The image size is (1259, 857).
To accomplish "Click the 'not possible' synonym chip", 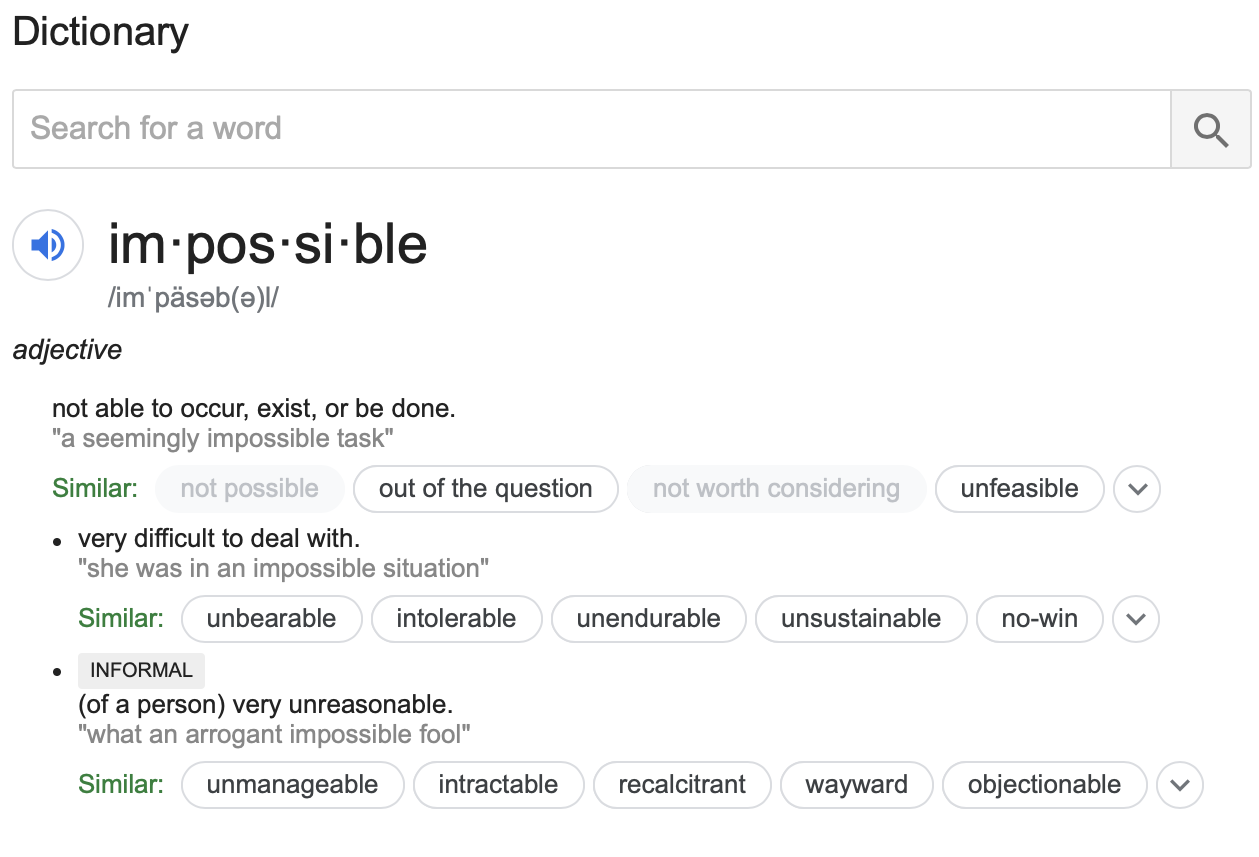I will click(249, 490).
